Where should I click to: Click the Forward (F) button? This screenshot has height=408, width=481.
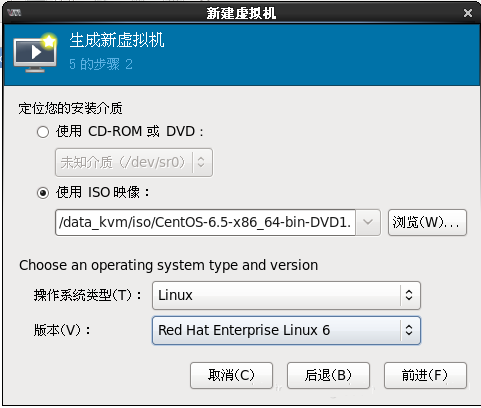[x=425, y=375]
